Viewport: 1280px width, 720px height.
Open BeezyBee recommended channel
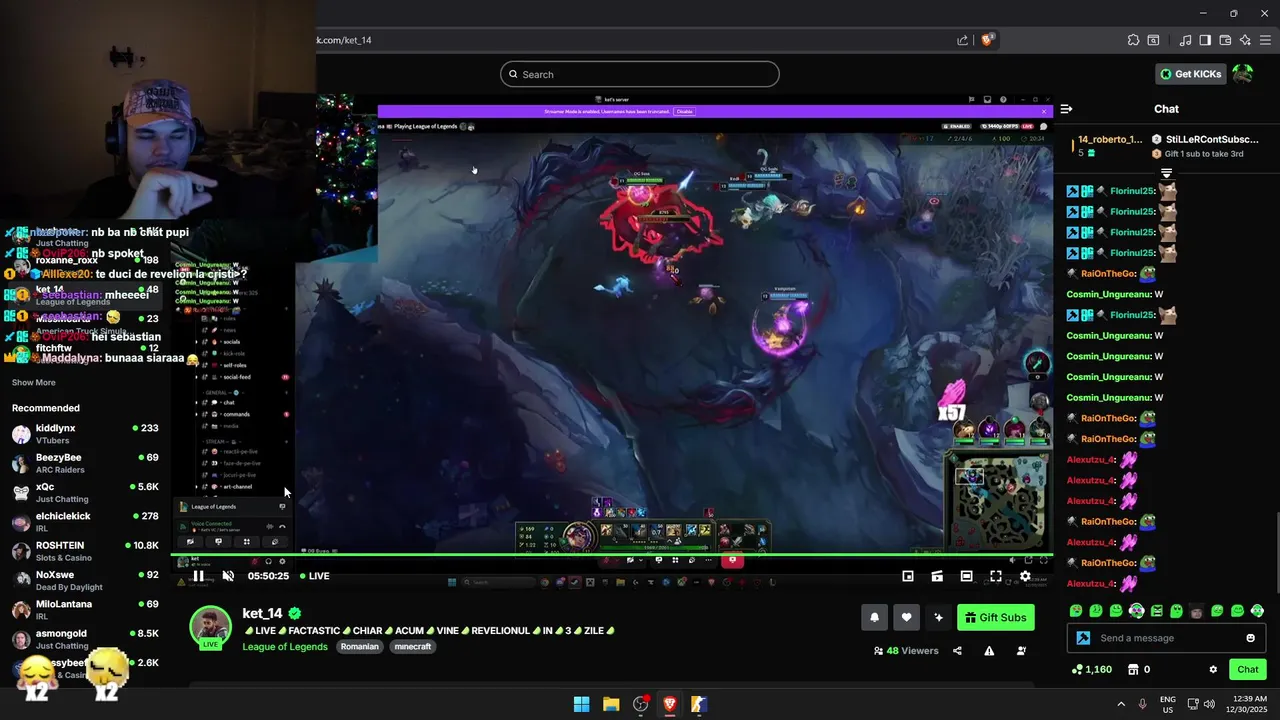click(x=85, y=463)
